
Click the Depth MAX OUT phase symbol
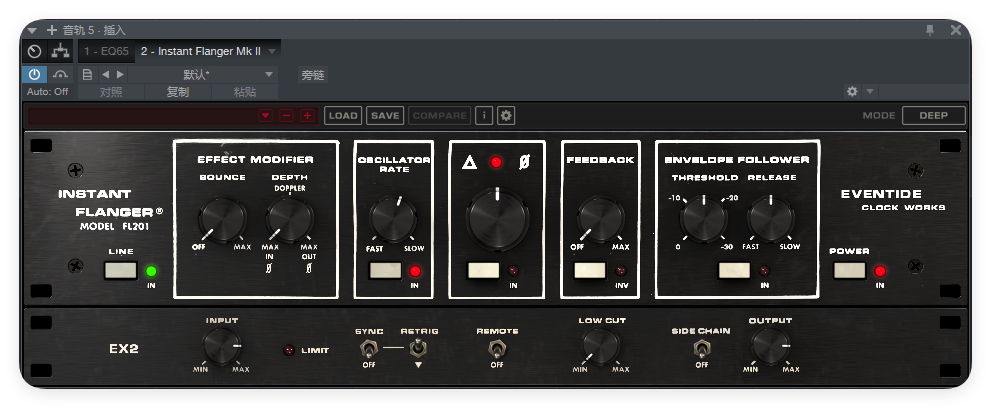[309, 269]
